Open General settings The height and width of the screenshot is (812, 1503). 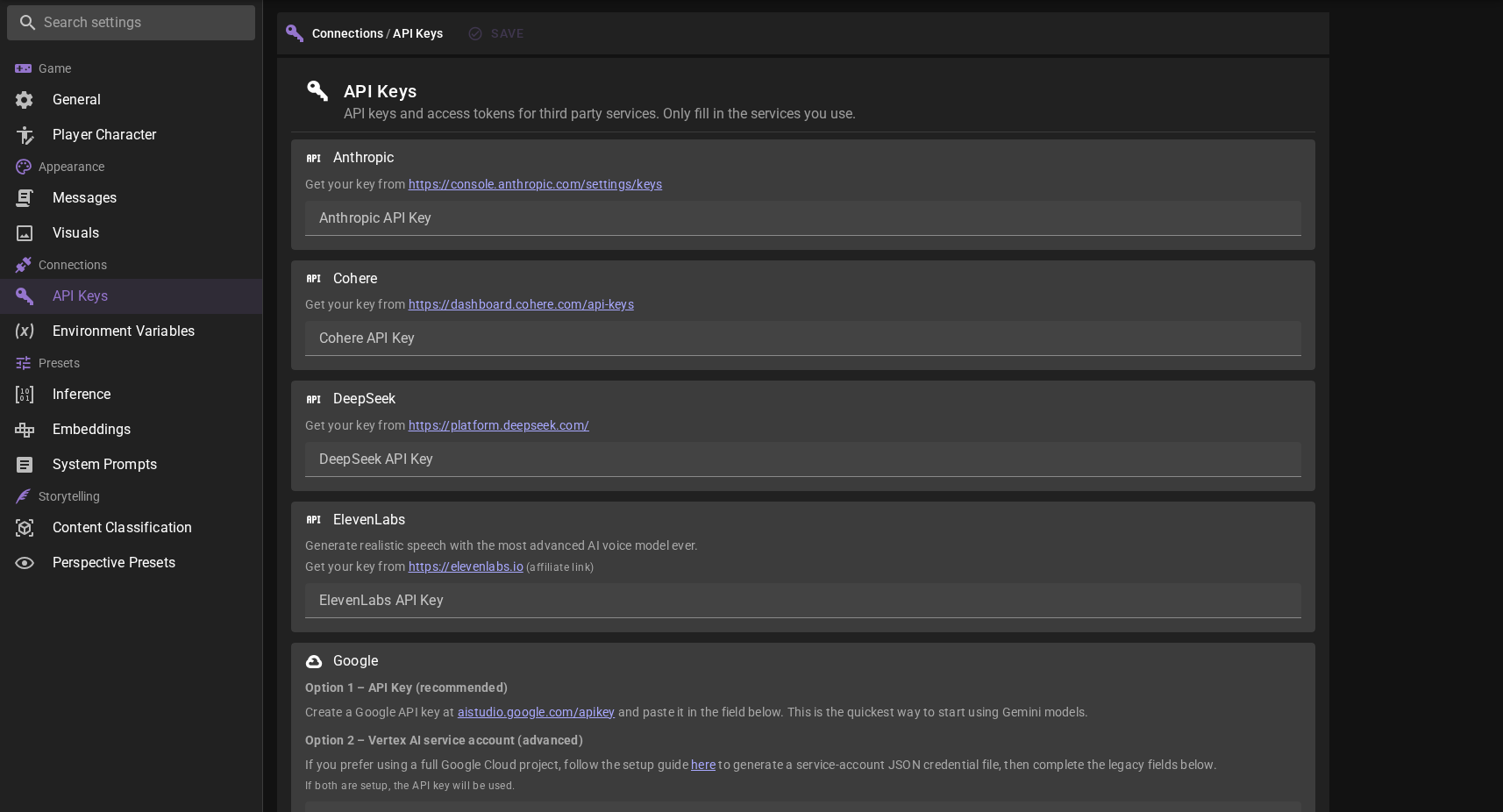[x=132, y=100]
